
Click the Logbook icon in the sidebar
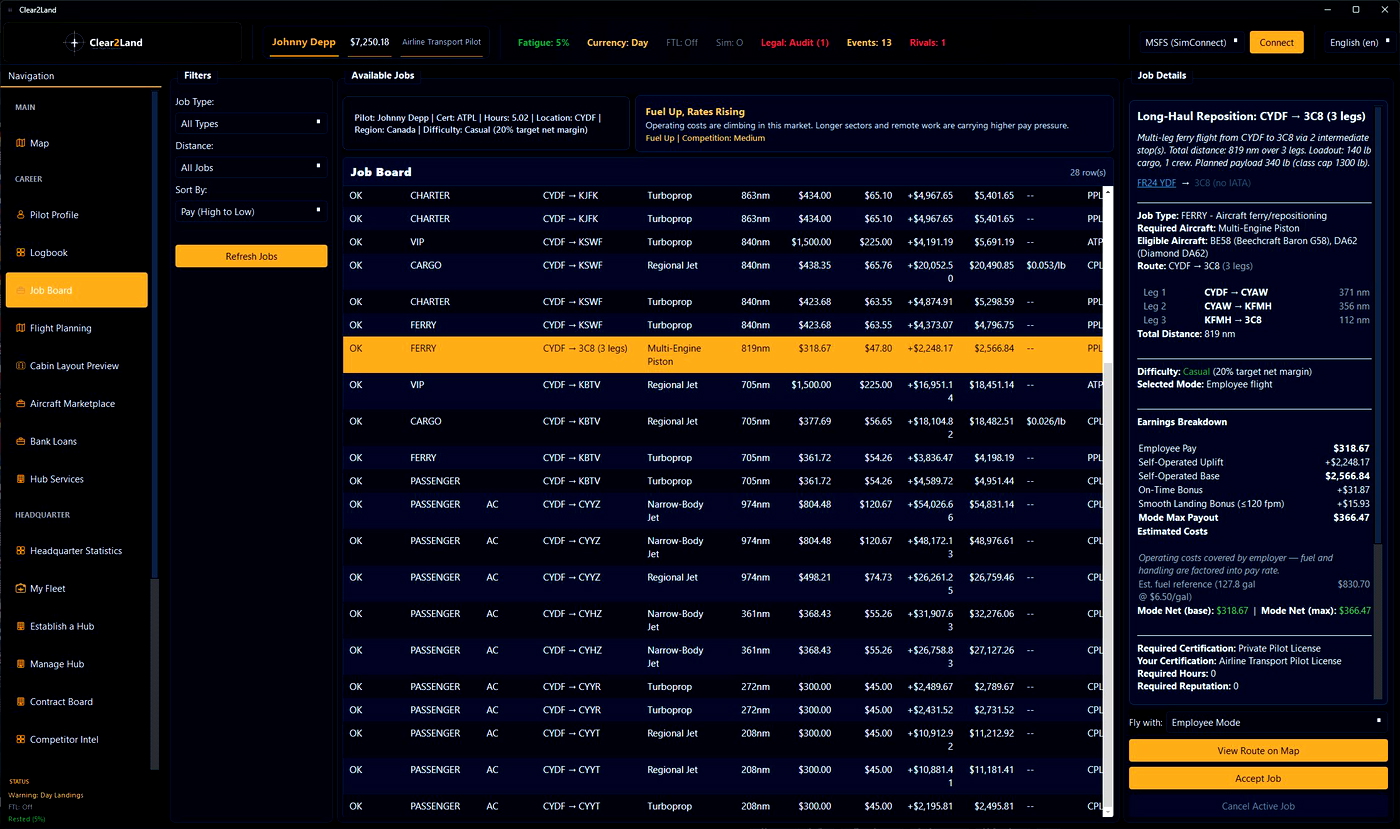coord(21,253)
